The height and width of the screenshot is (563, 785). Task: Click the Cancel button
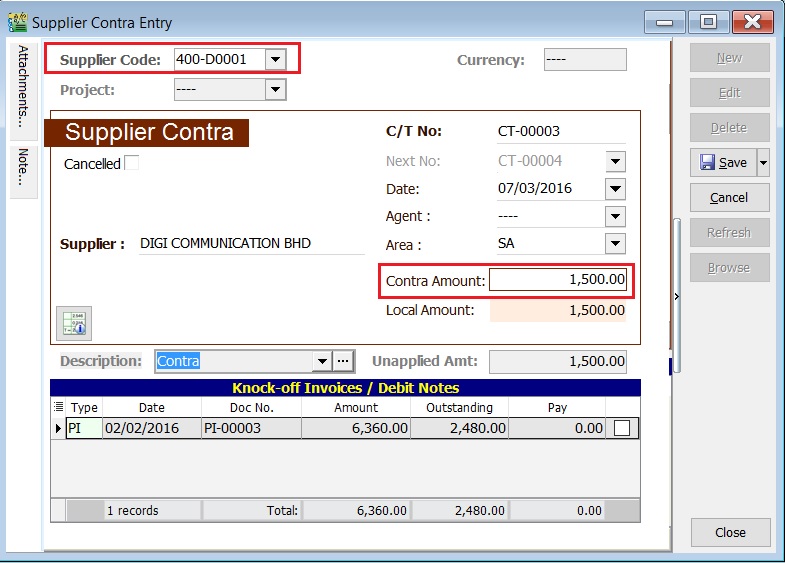pos(729,198)
